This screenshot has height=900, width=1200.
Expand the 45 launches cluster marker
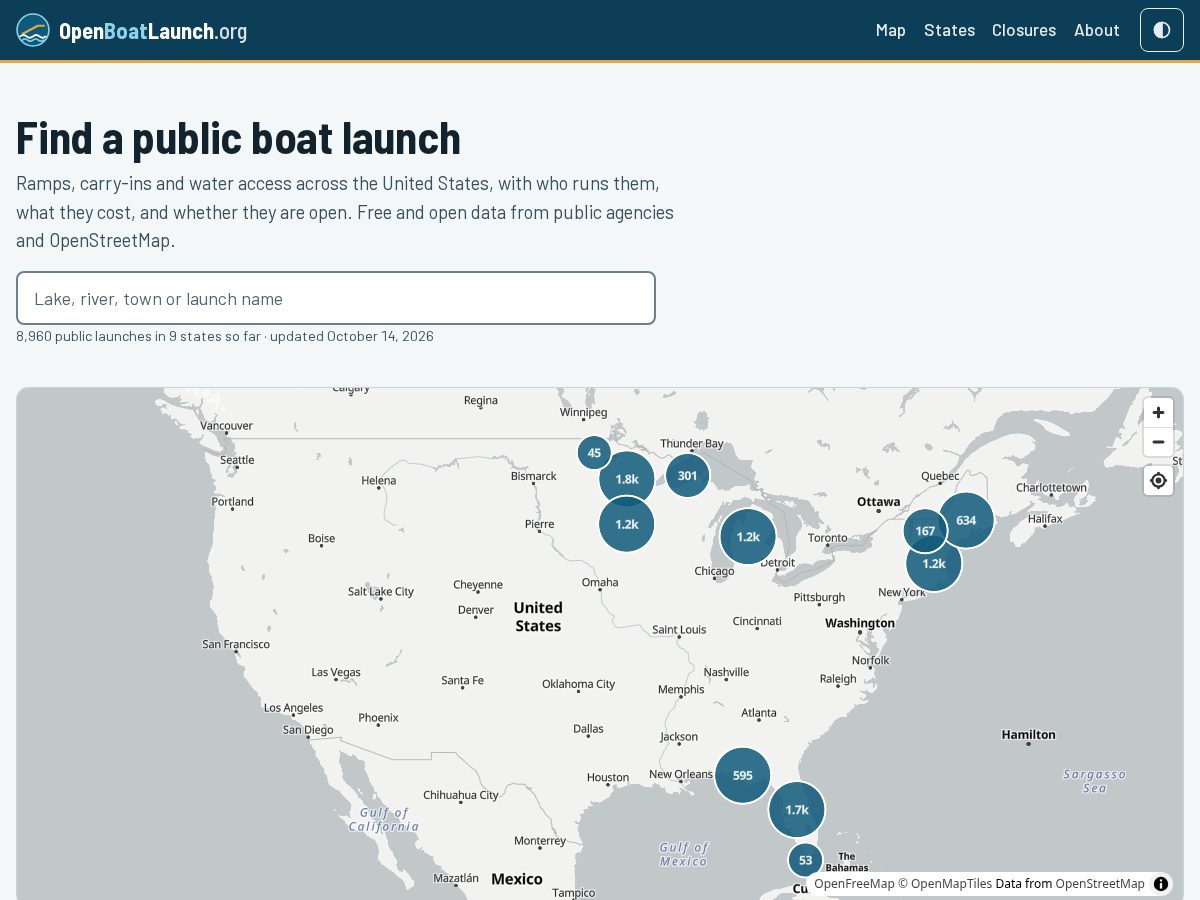pos(594,453)
